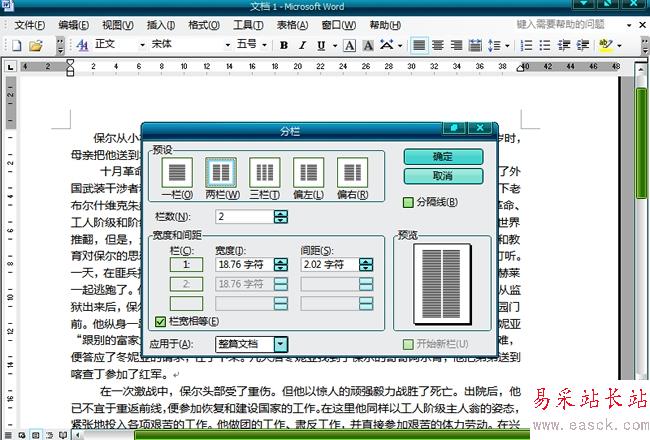The width and height of the screenshot is (650, 440).
Task: Decrease paragraph indent
Action: 564,45
